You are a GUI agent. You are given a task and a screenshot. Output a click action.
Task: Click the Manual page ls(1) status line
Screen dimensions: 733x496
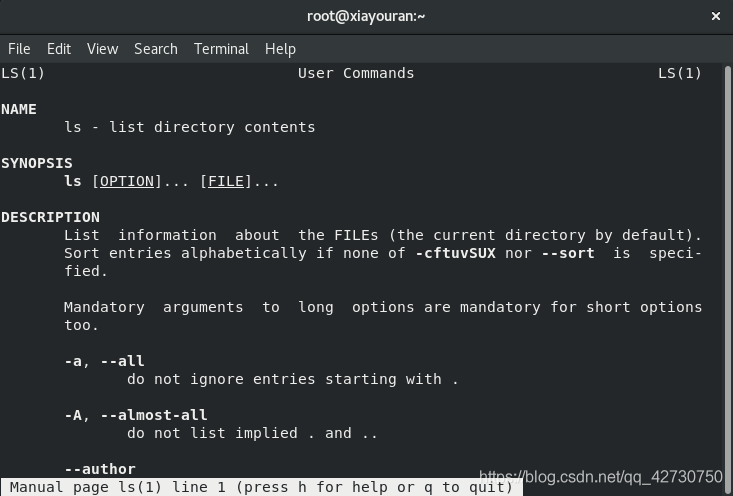pos(262,487)
